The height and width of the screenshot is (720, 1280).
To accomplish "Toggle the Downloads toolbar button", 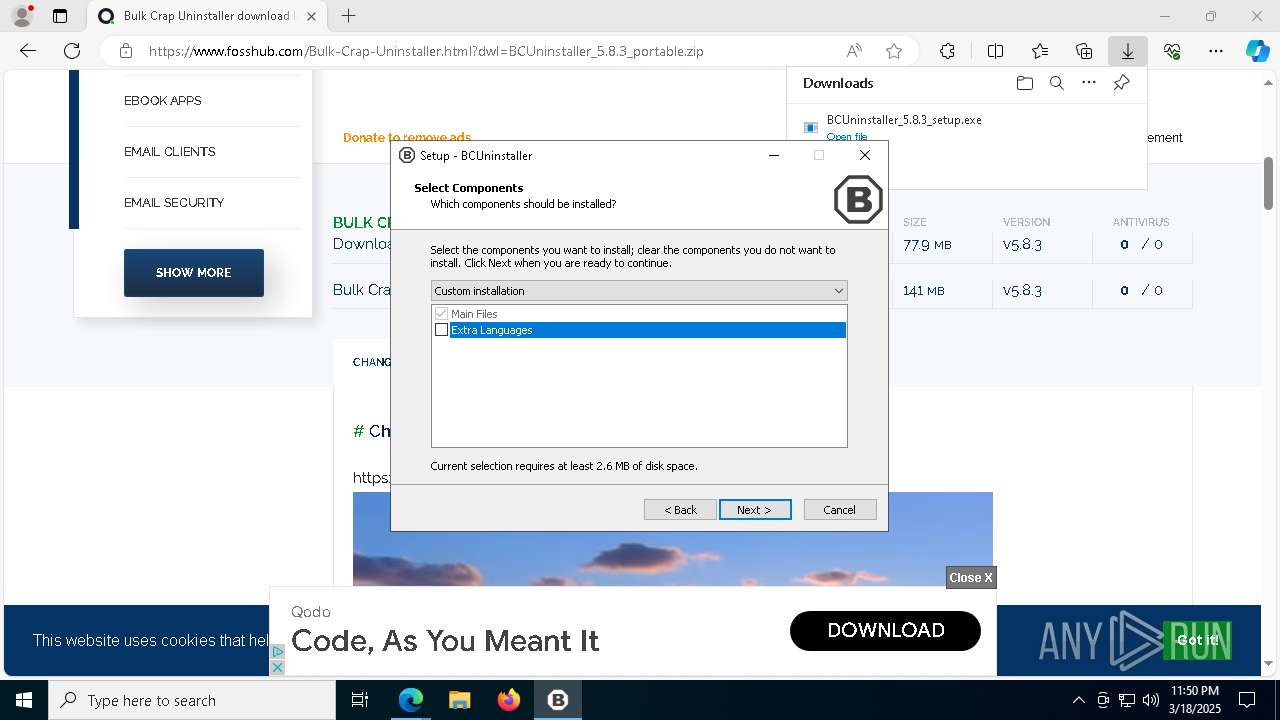I will (1128, 51).
